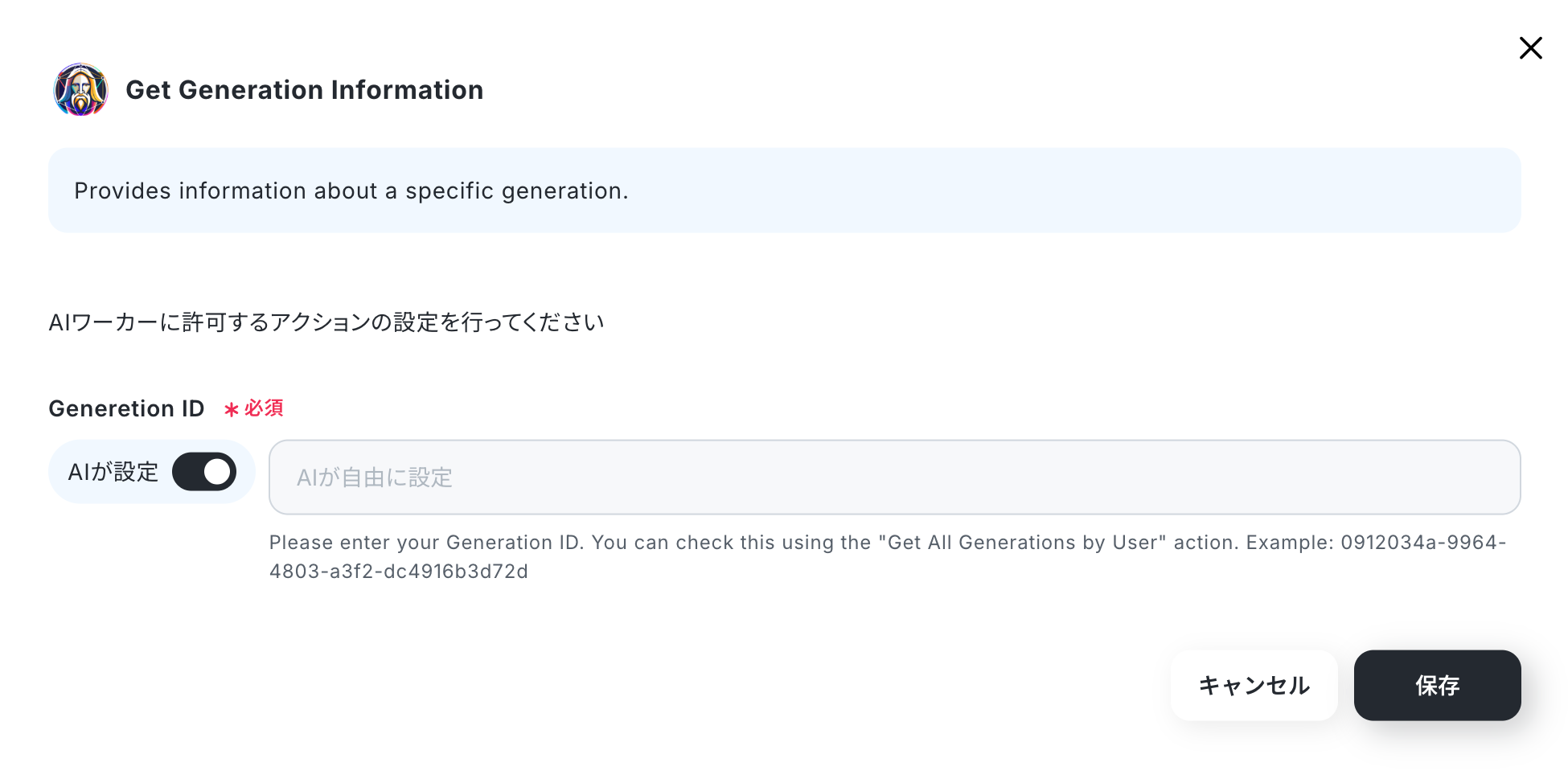Click the wizard avatar app icon
This screenshot has width=1568, height=783.
pos(80,90)
